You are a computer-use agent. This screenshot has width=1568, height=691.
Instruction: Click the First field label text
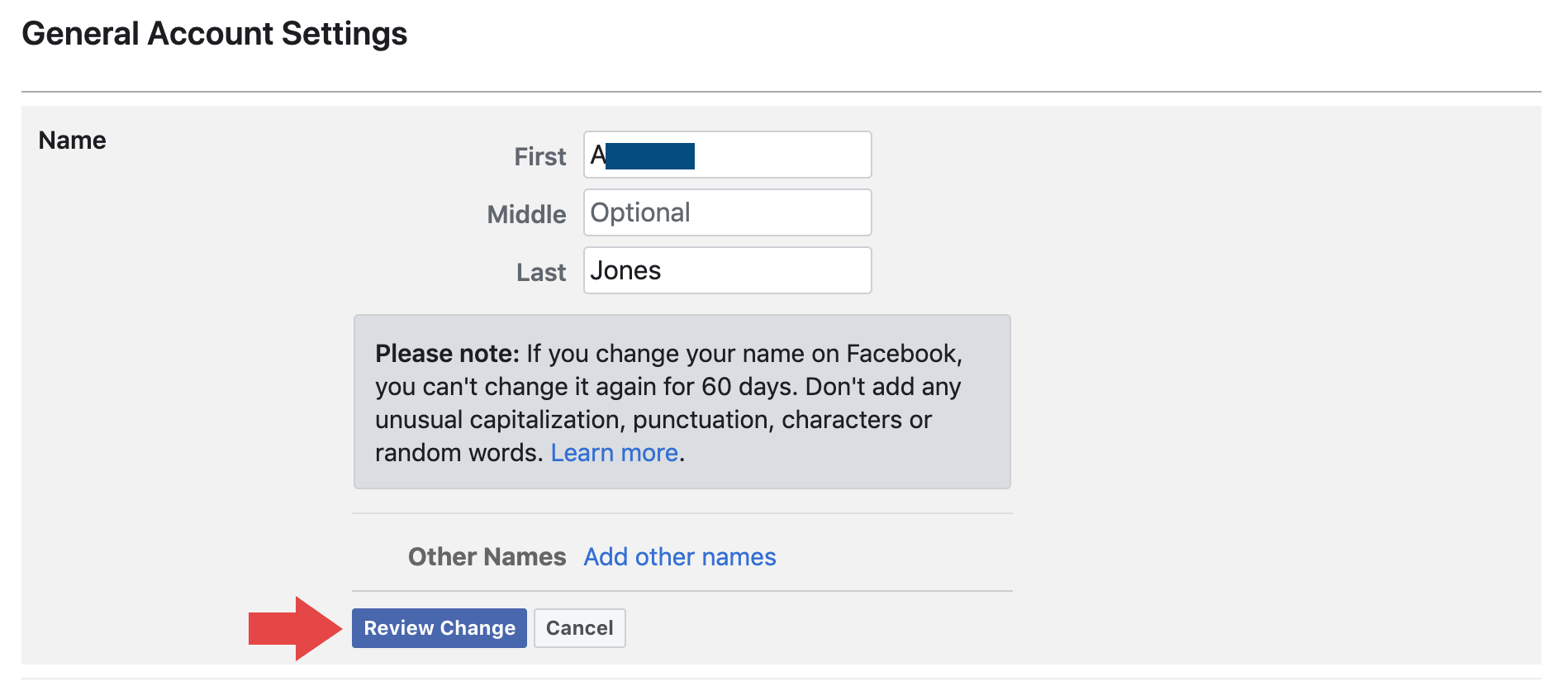[538, 156]
